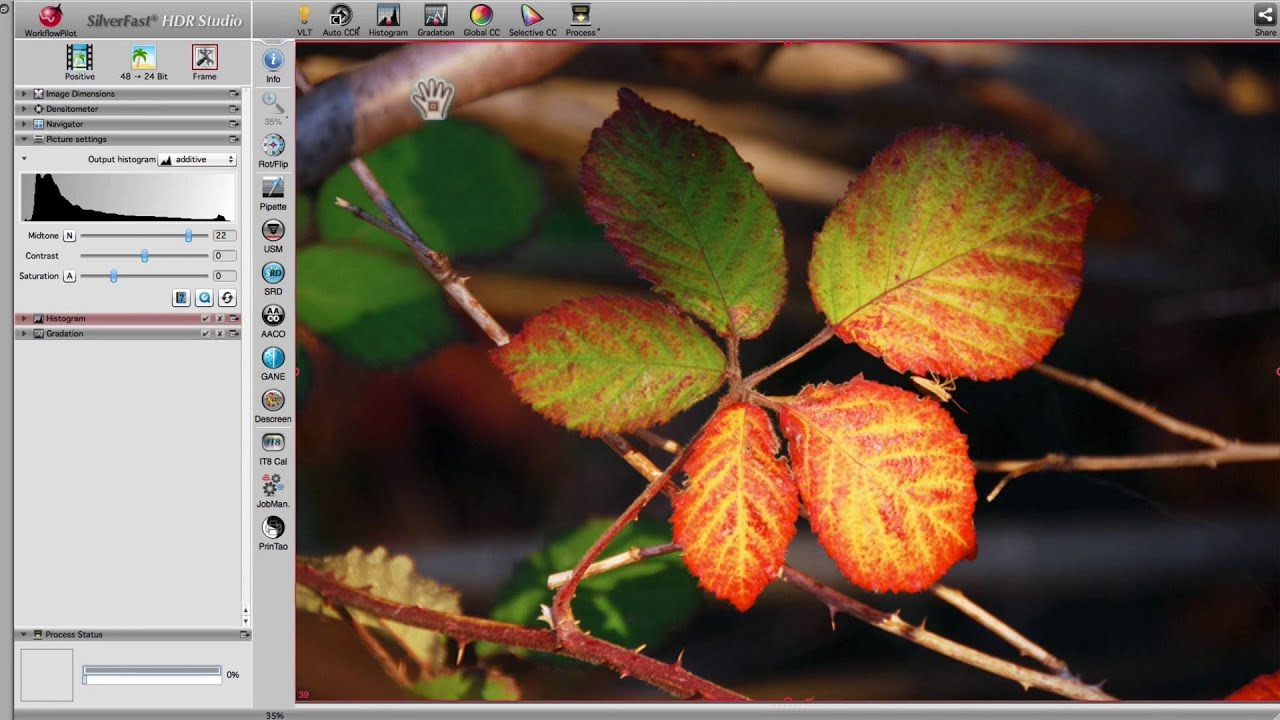Open the Output histogram additive dropdown

pos(197,160)
